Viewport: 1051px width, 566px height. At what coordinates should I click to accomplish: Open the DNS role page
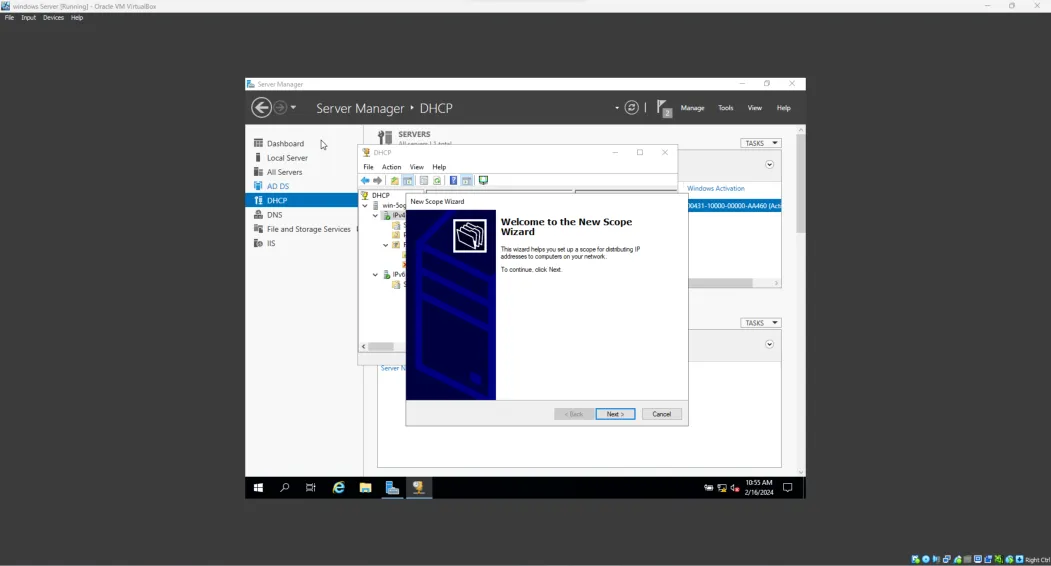point(274,215)
